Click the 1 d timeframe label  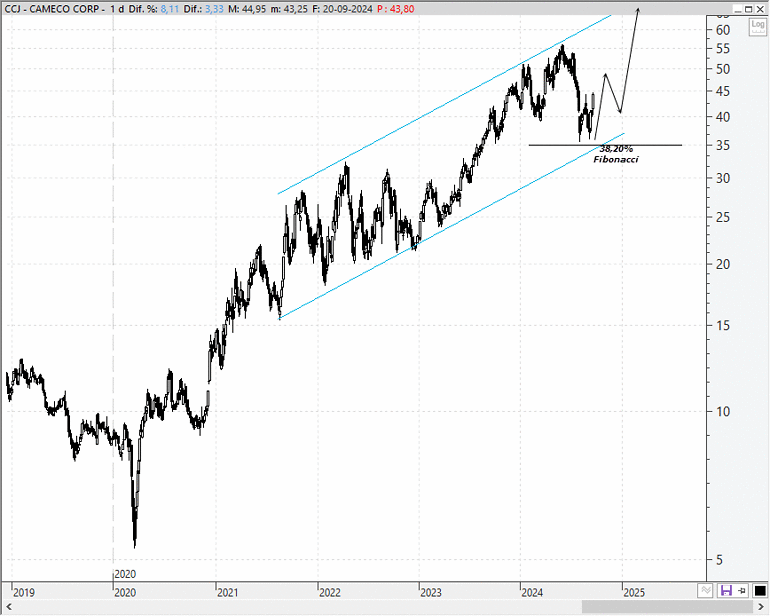coord(117,9)
